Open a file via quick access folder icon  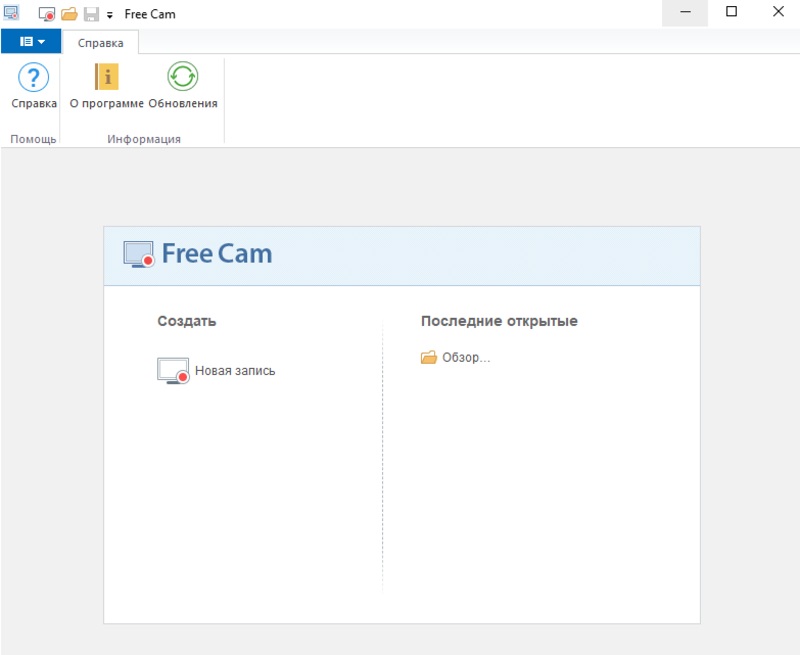click(x=69, y=14)
